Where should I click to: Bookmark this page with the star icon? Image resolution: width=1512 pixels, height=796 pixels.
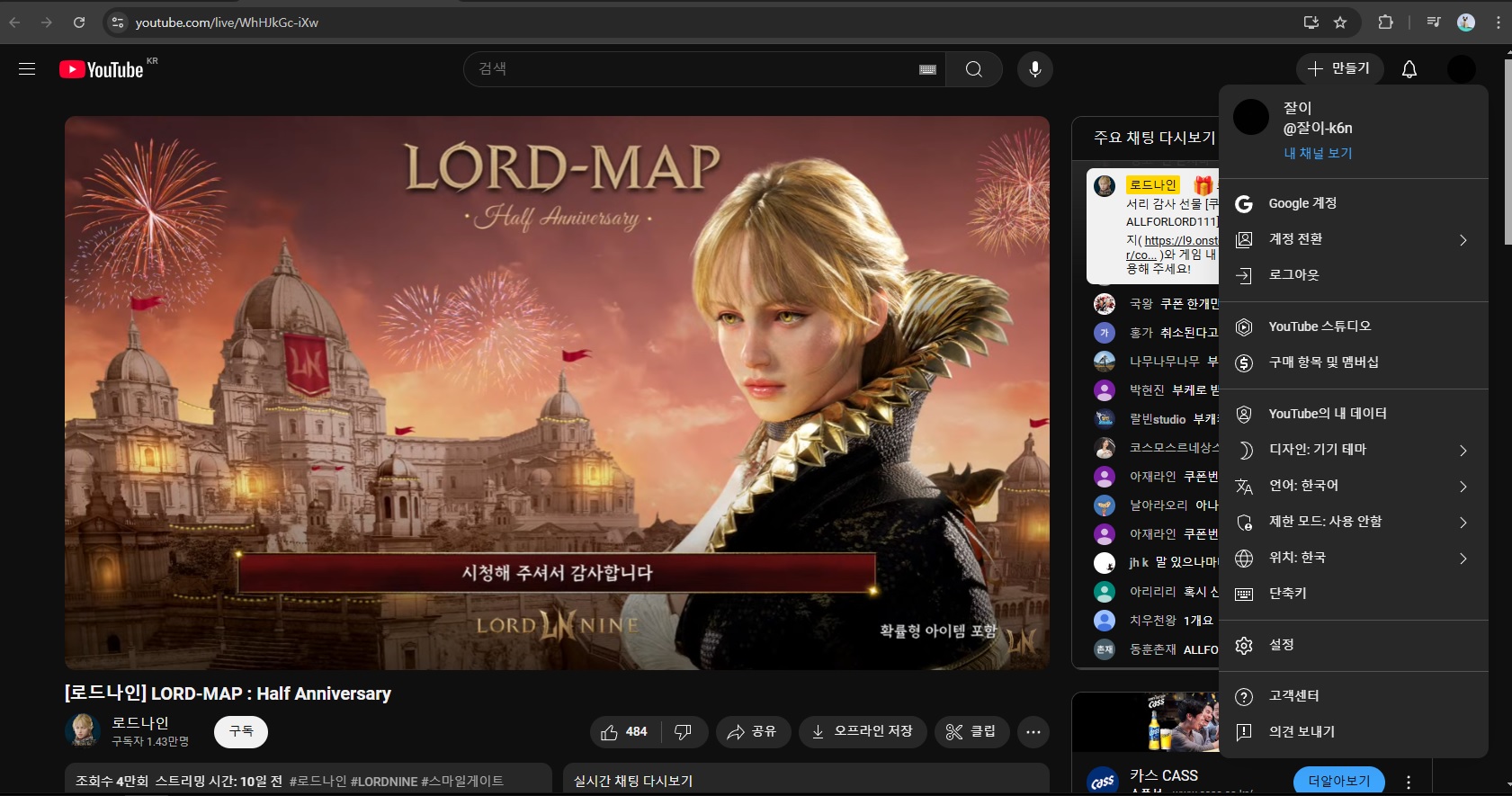pyautogui.click(x=1340, y=22)
